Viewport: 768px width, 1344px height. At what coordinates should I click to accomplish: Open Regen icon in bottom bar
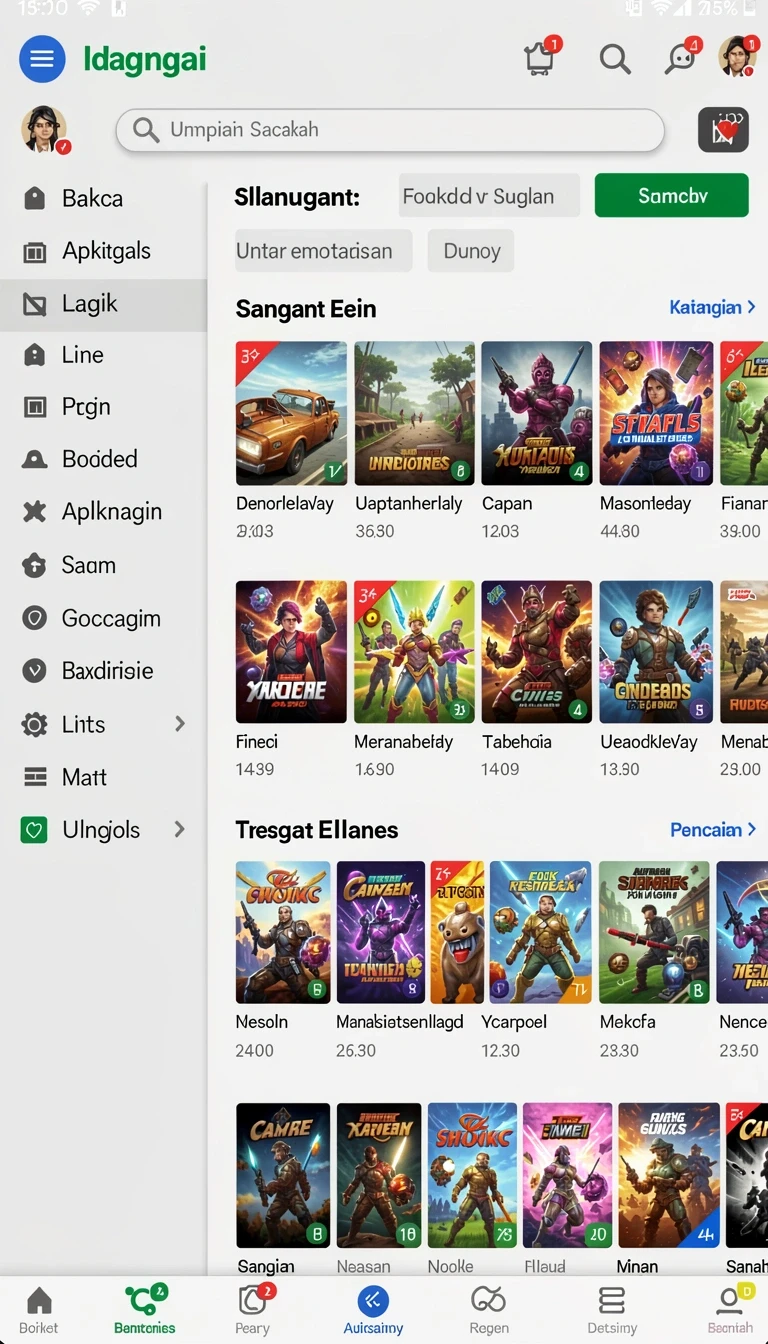coord(488,1300)
